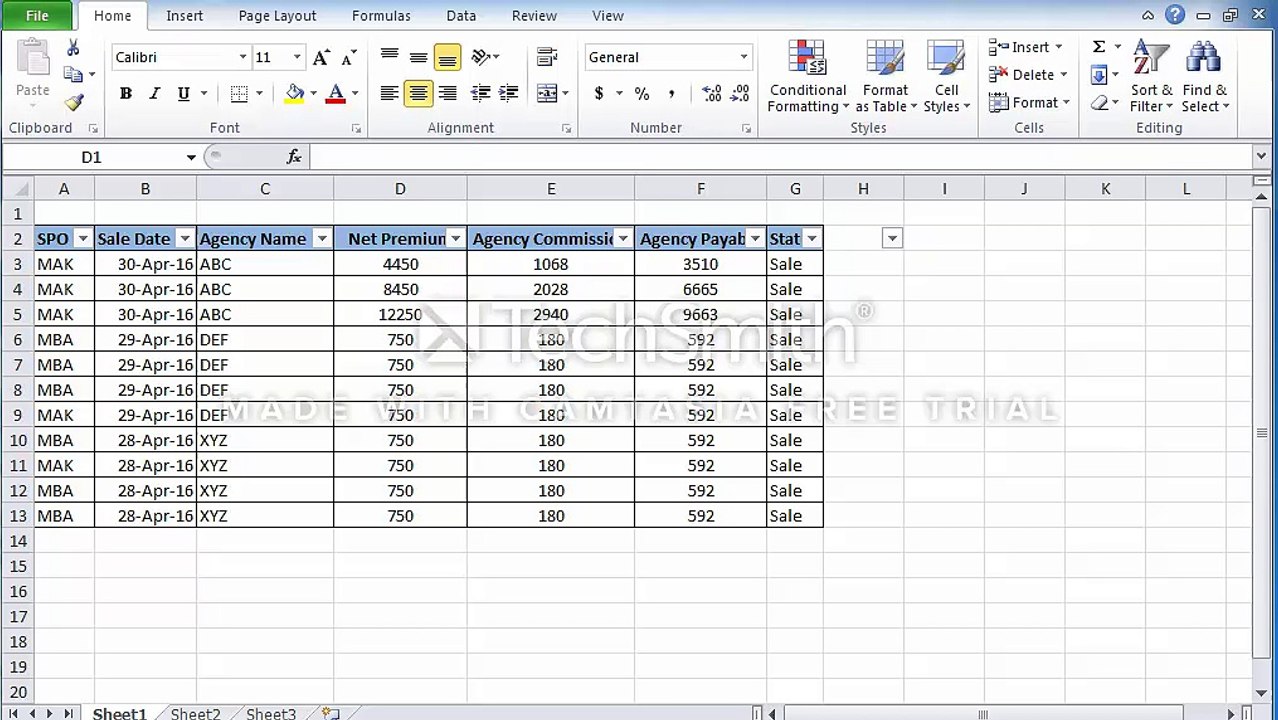Open Format as Table gallery
This screenshot has height=720, width=1278.
tap(886, 77)
